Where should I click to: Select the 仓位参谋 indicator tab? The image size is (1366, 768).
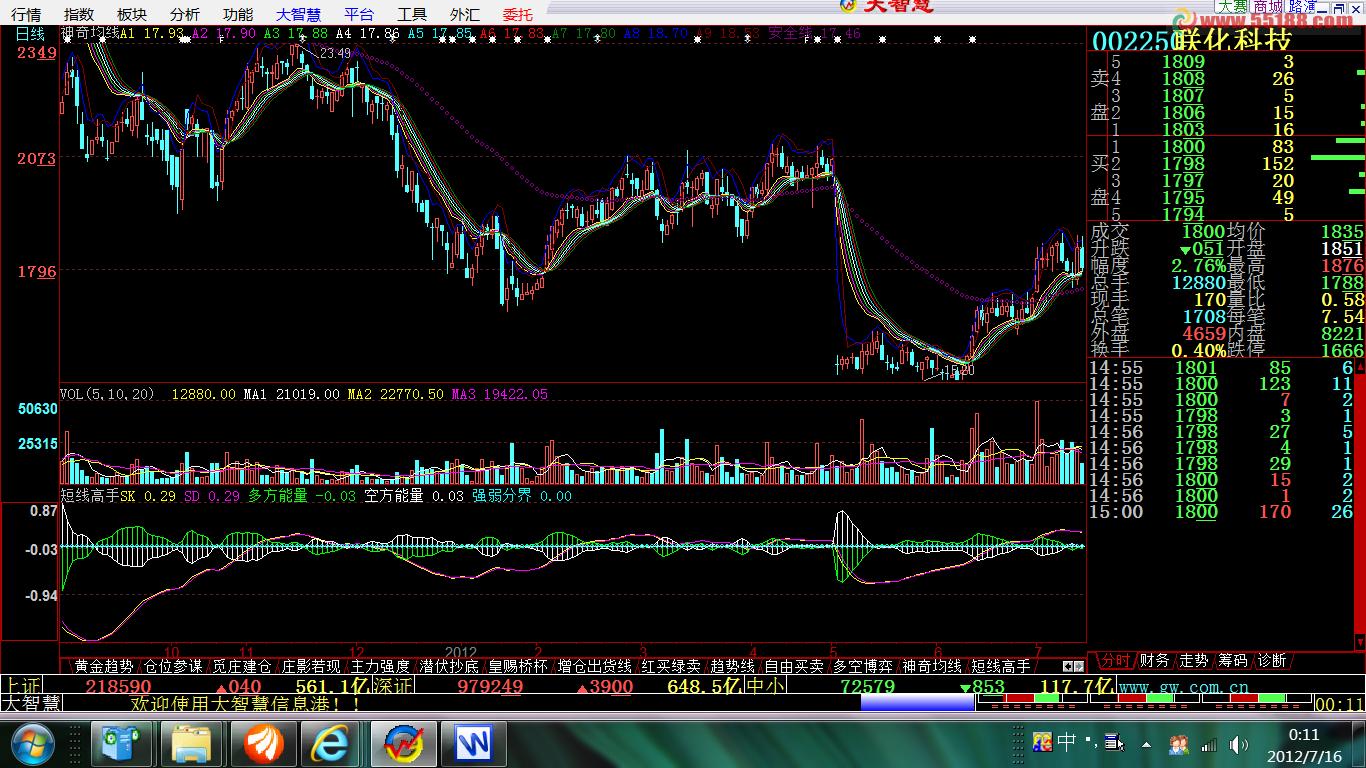pos(173,666)
